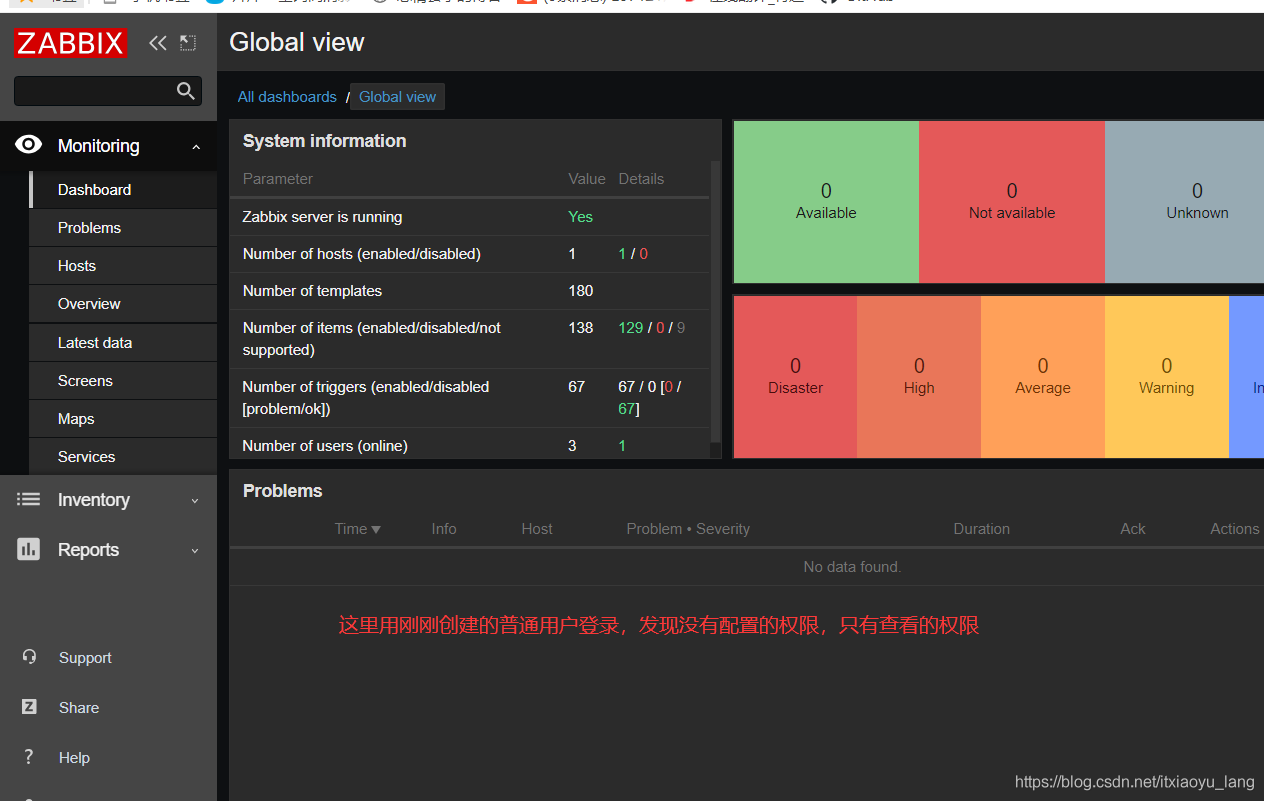
Task: Open the Screens menu item
Action: (123, 381)
